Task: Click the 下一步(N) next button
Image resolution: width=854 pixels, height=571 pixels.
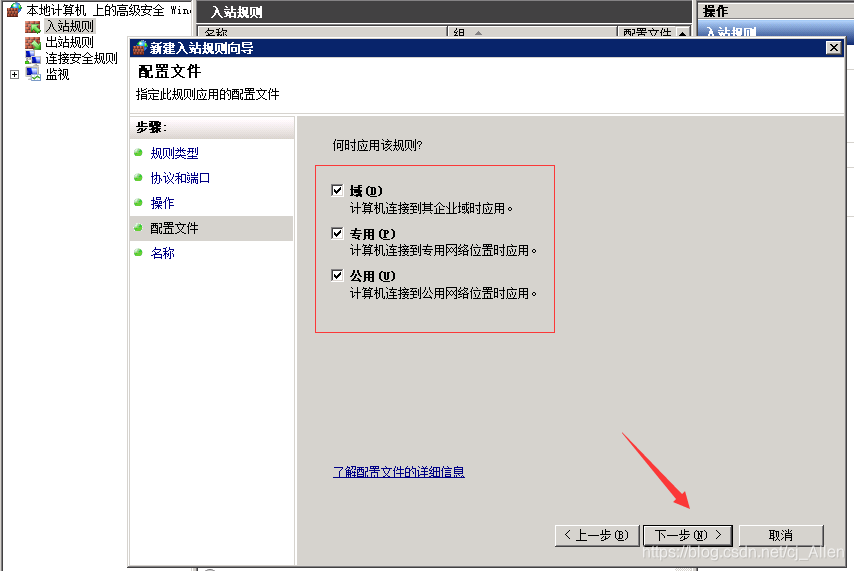Action: pyautogui.click(x=688, y=536)
